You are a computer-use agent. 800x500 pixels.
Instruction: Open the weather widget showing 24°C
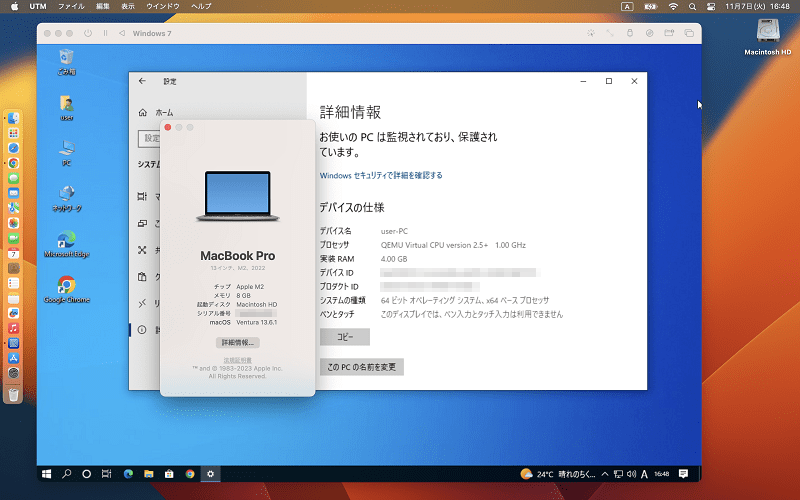[x=558, y=474]
